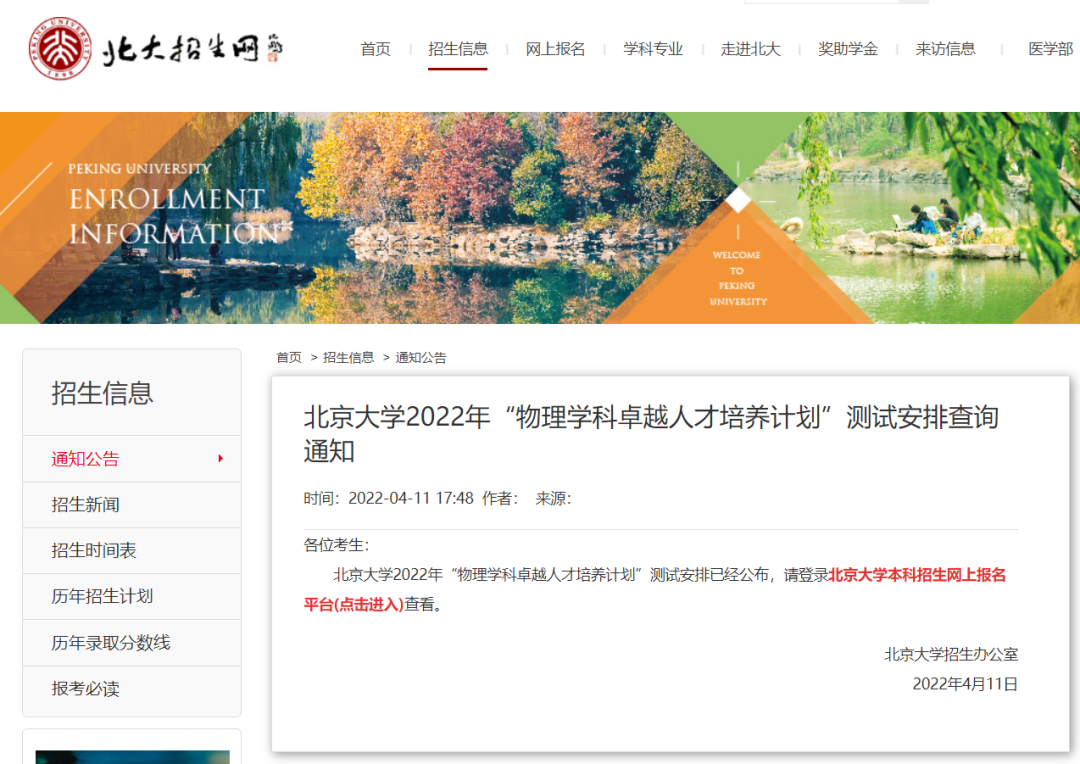The image size is (1080, 764).
Task: Visit the 走进北大 navigation section
Action: pos(750,49)
